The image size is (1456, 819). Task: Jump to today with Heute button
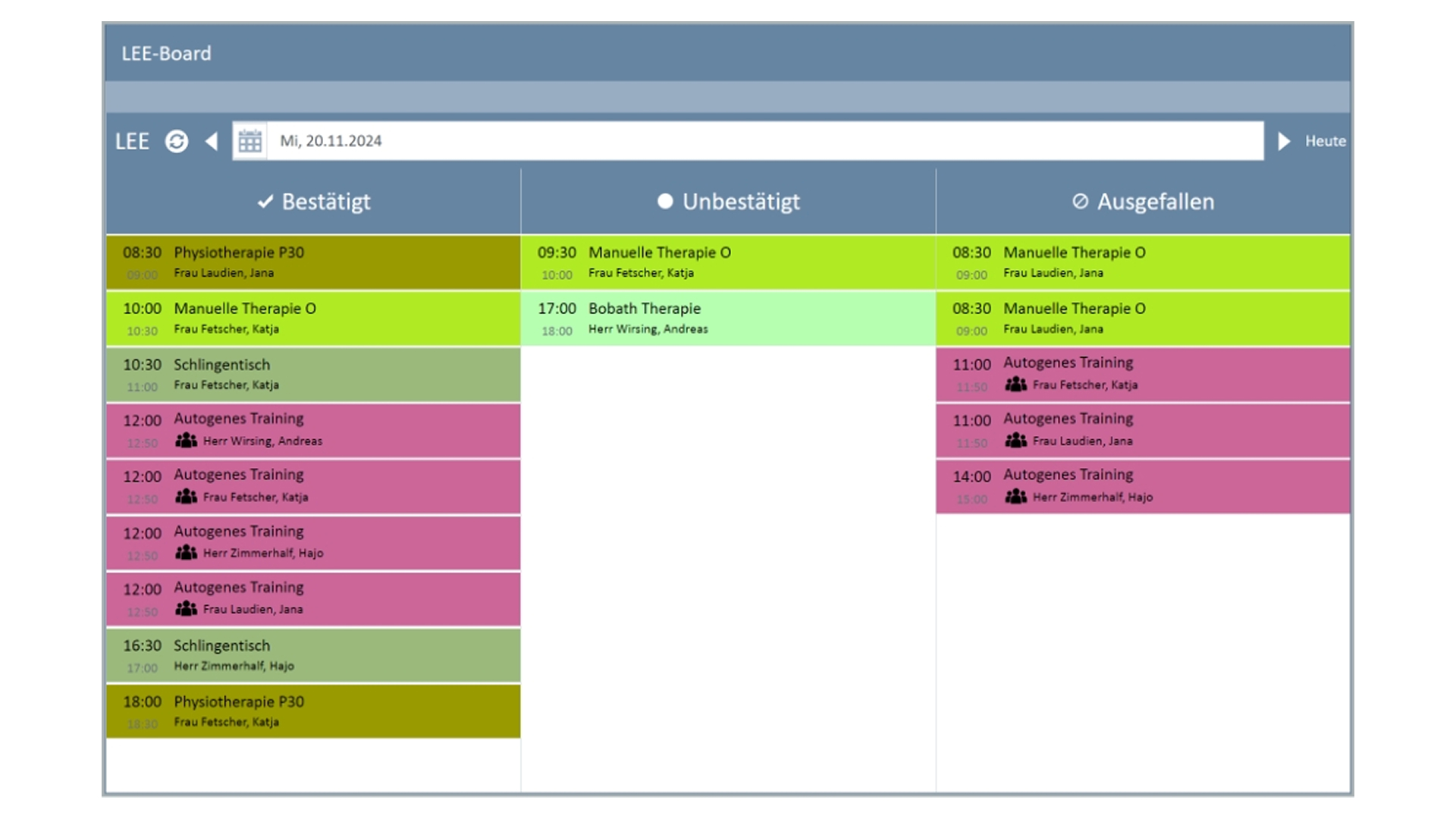click(1325, 141)
